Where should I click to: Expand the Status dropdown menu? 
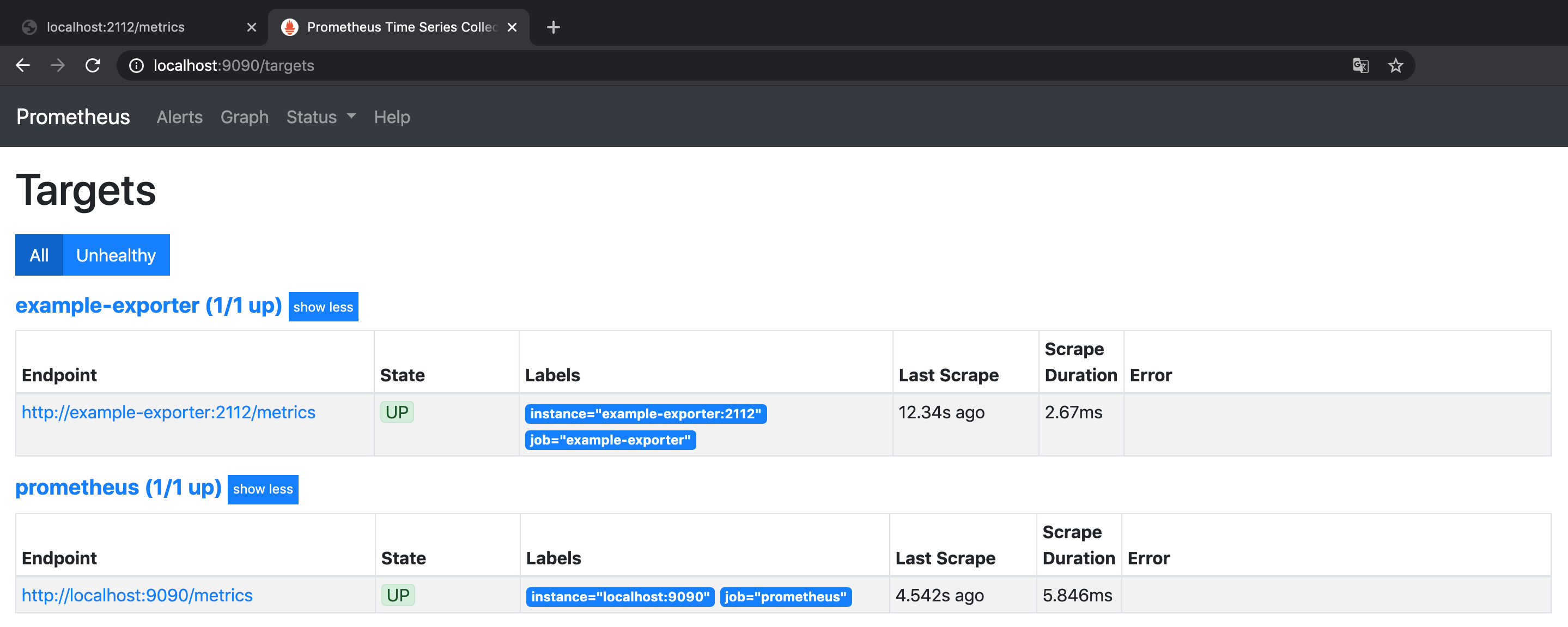(x=321, y=117)
